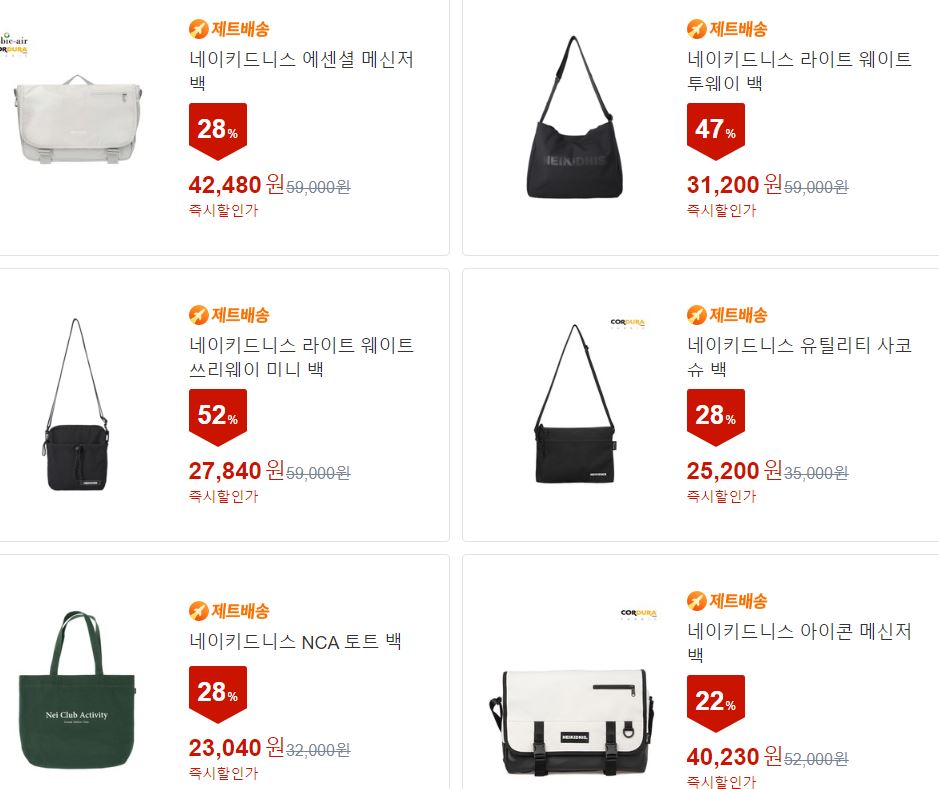Click the 40,230원 sale price
939x789 pixels.
pos(734,757)
